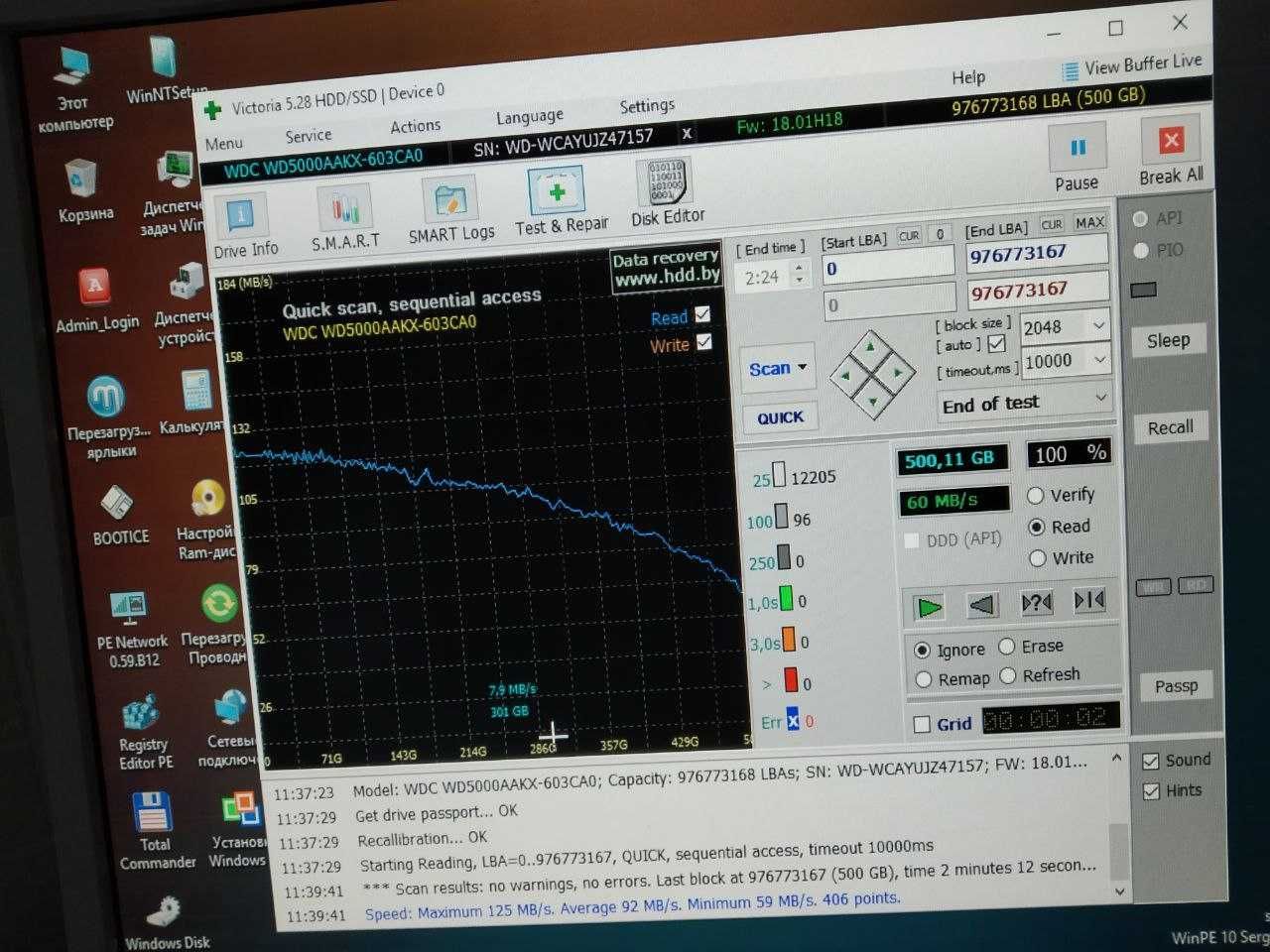Select the API radio button

point(1140,219)
